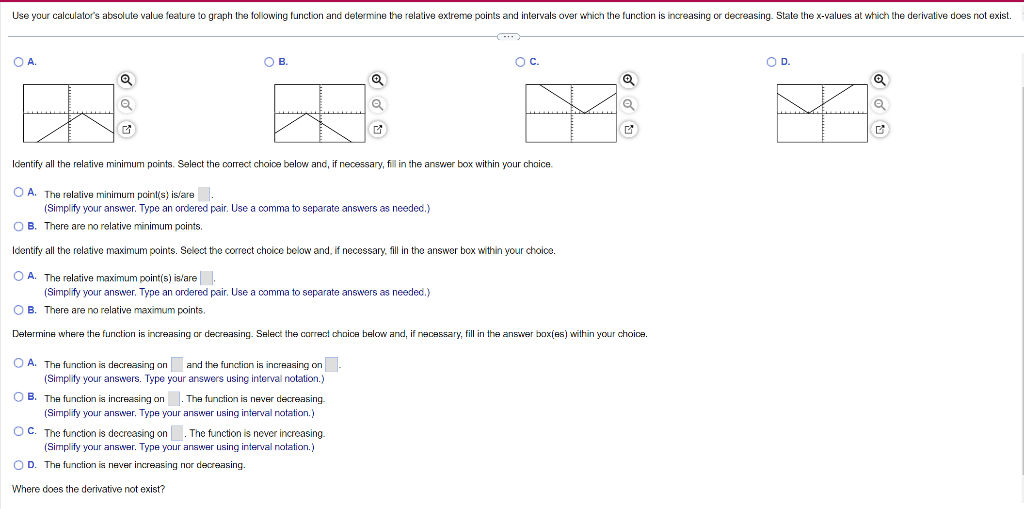Expand the collapsed question text ellipsis

click(509, 37)
